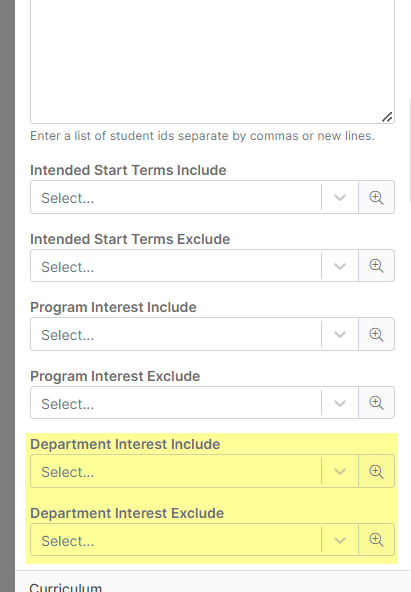Click magnifier icon beside Program Interest Exclude
Image resolution: width=411 pixels, height=592 pixels.
coord(376,402)
